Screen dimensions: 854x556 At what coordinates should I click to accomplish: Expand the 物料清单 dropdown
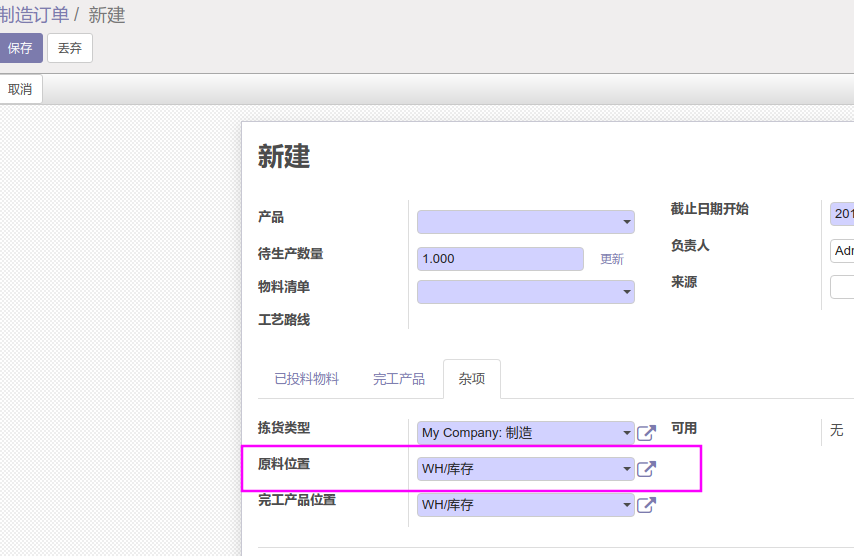click(x=627, y=292)
